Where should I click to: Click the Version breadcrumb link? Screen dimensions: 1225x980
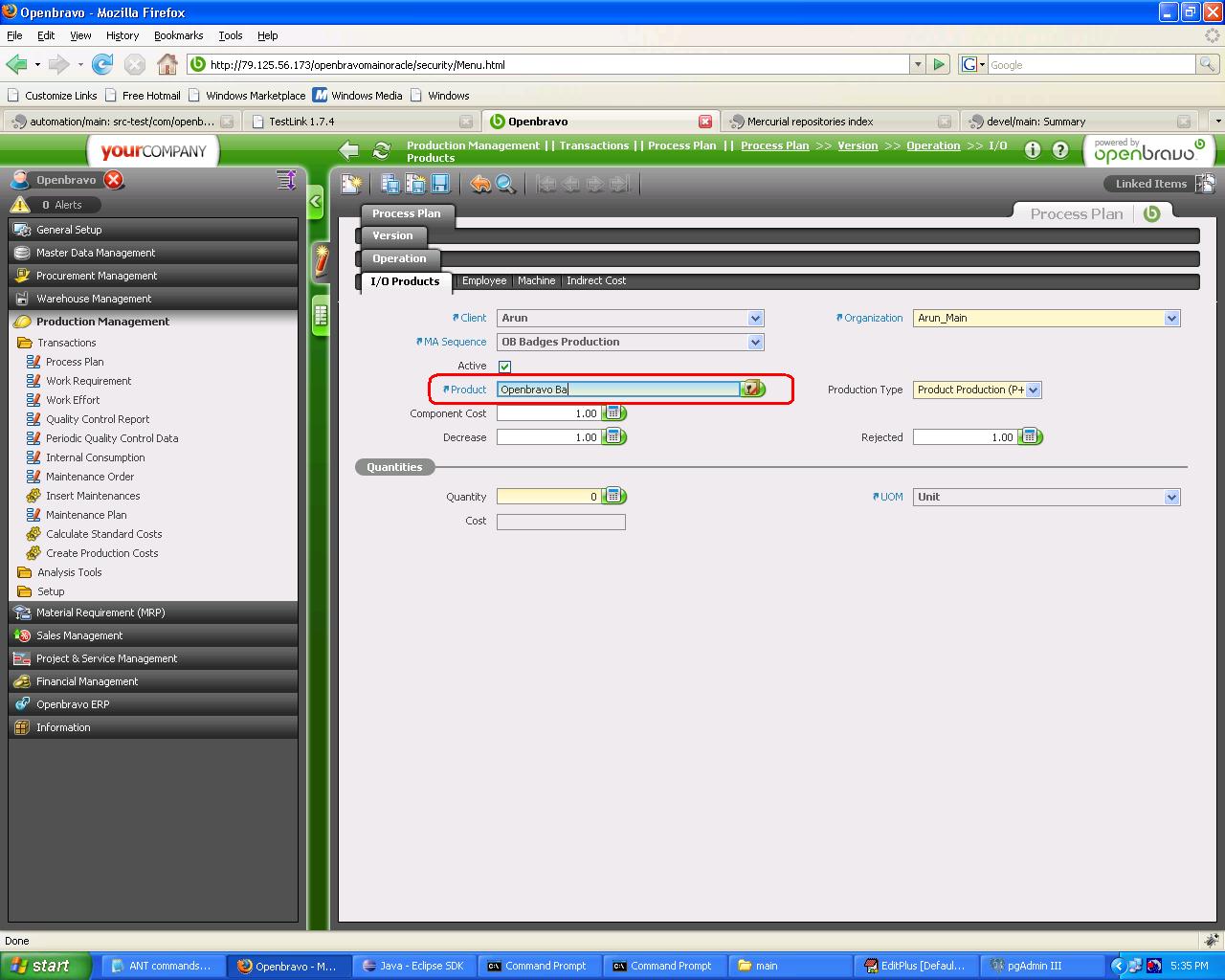[x=857, y=145]
